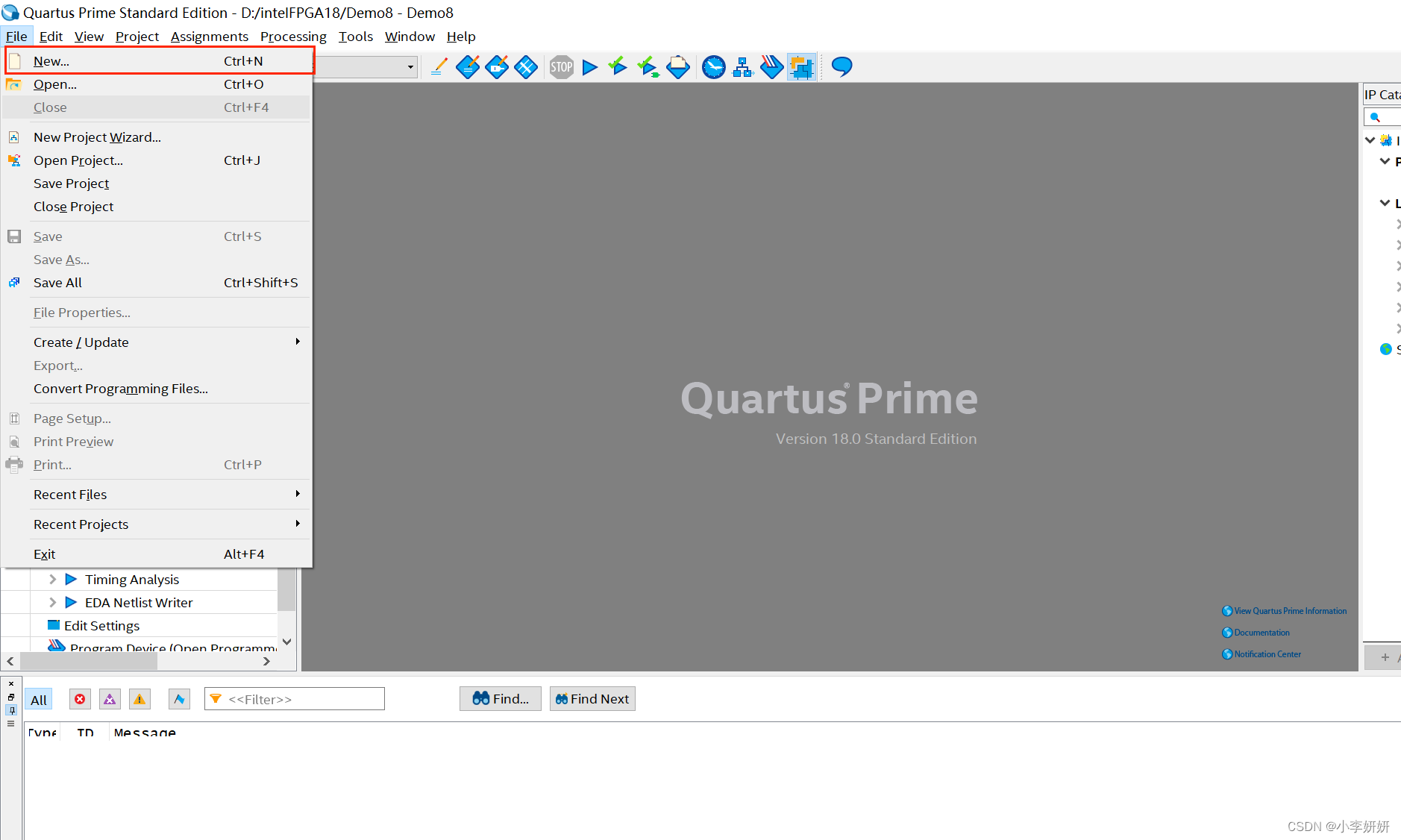Click inside the message Filter field

tap(298, 698)
